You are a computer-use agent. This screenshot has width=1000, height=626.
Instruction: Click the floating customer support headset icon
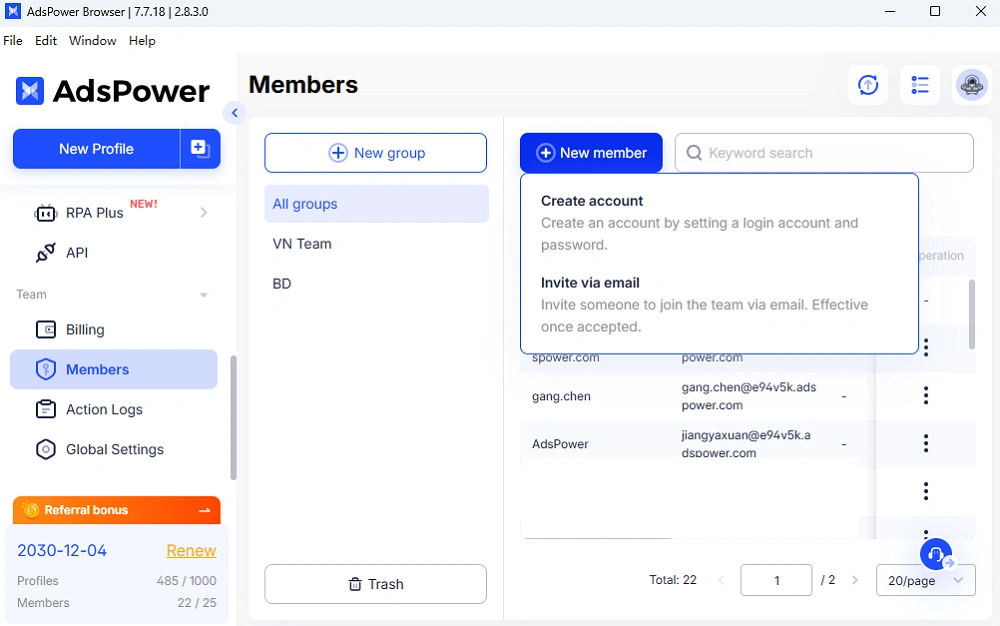tap(935, 554)
